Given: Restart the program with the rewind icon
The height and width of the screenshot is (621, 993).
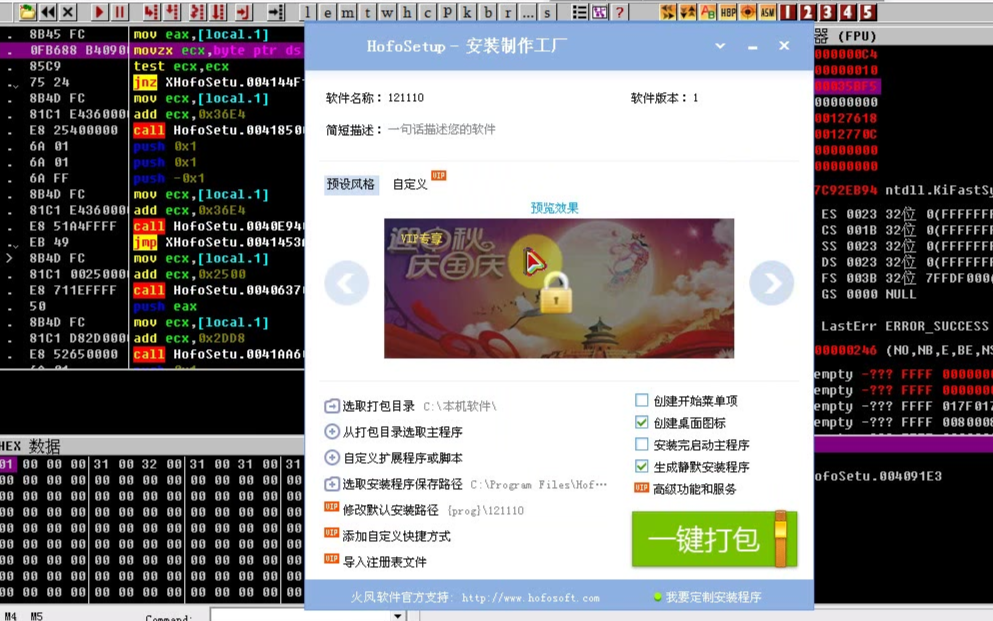Looking at the screenshot, I should 47,11.
